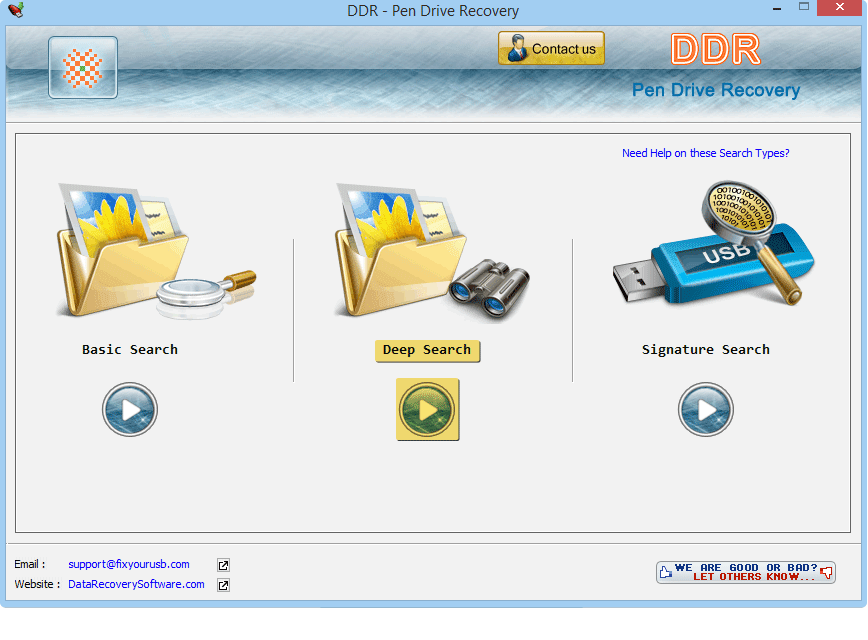Screen dimensions: 868x640
Task: Click the Signature Search USB drive icon
Action: (x=712, y=245)
